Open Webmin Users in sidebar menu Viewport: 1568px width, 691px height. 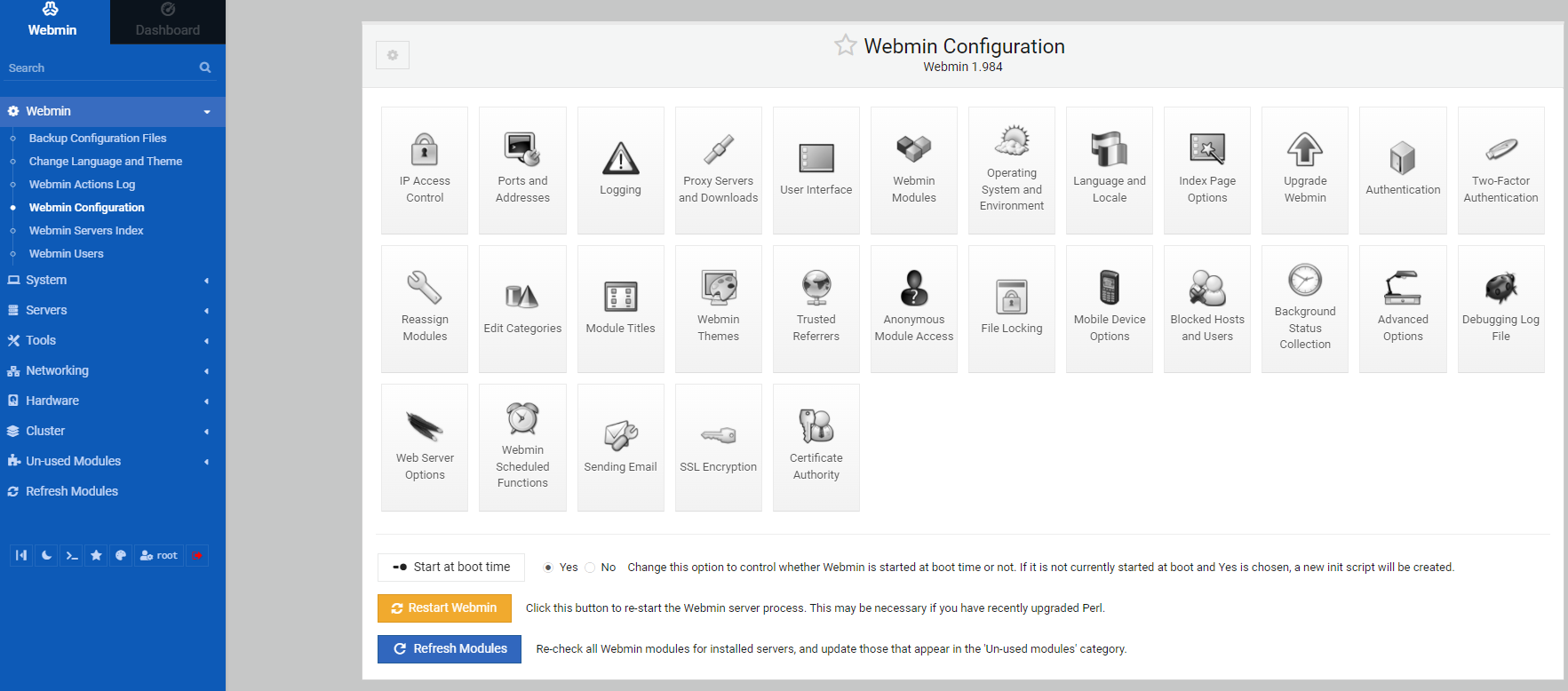click(x=67, y=254)
